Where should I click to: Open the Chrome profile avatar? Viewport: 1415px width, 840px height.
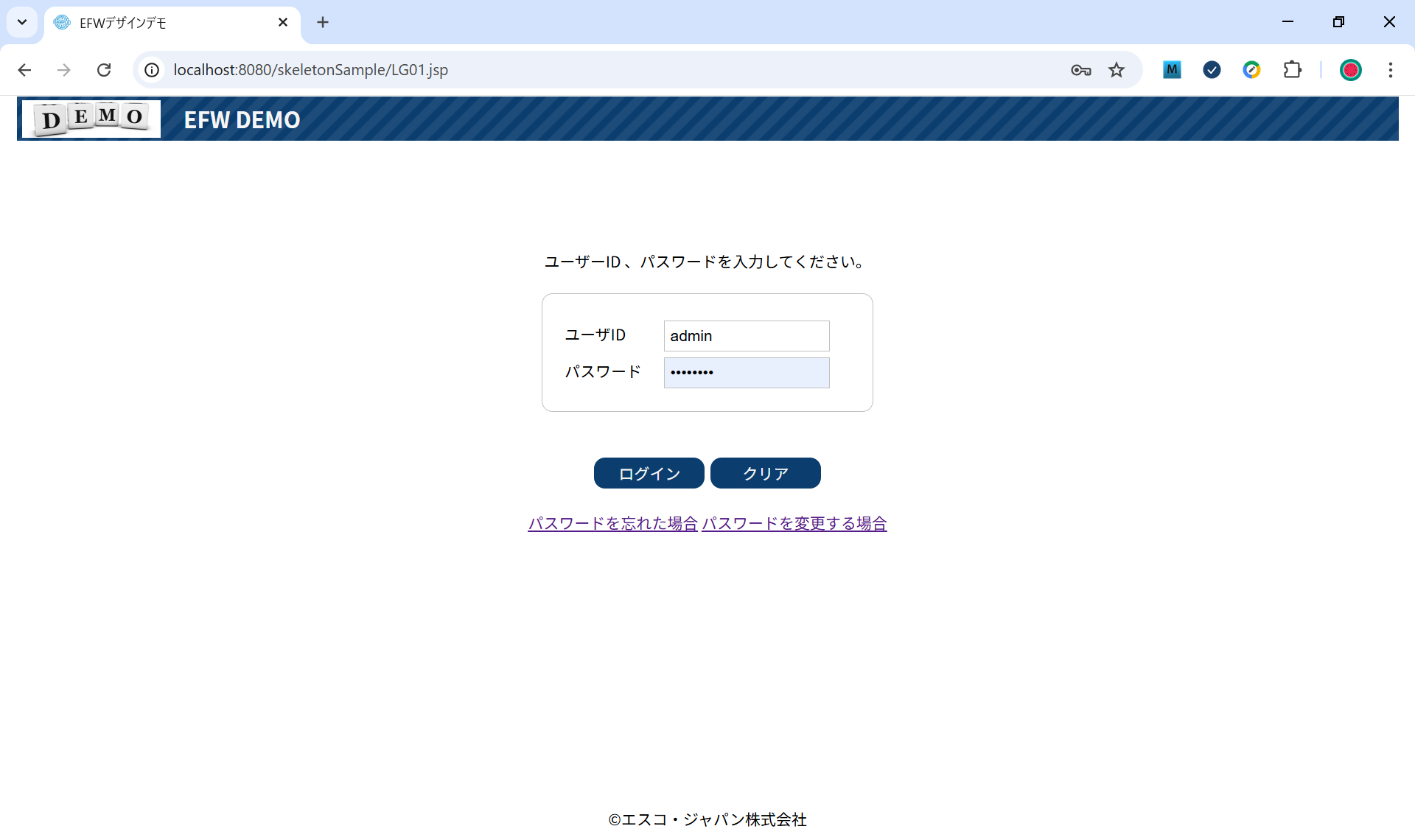coord(1350,70)
